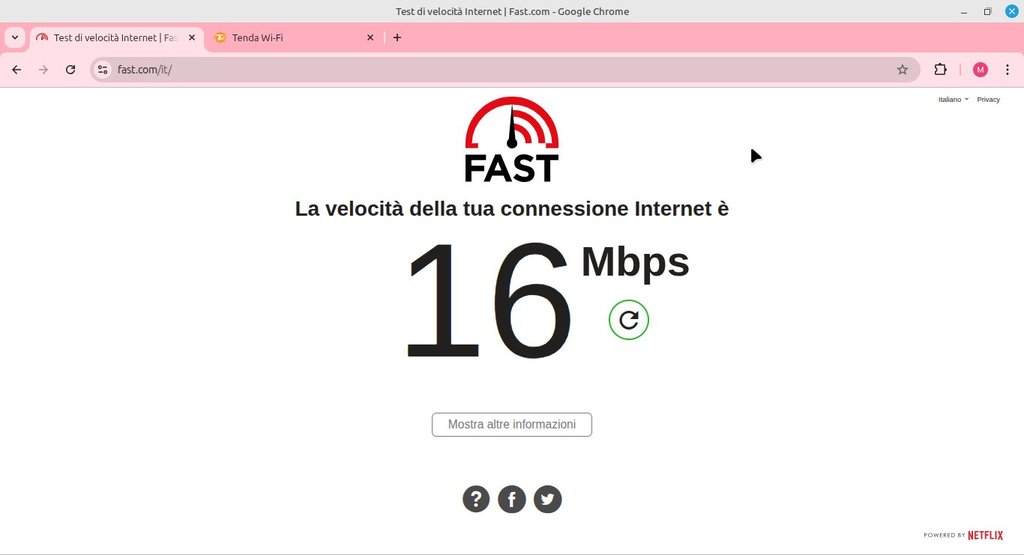Viewport: 1024px width, 555px height.
Task: Share result via Facebook icon
Action: [512, 500]
